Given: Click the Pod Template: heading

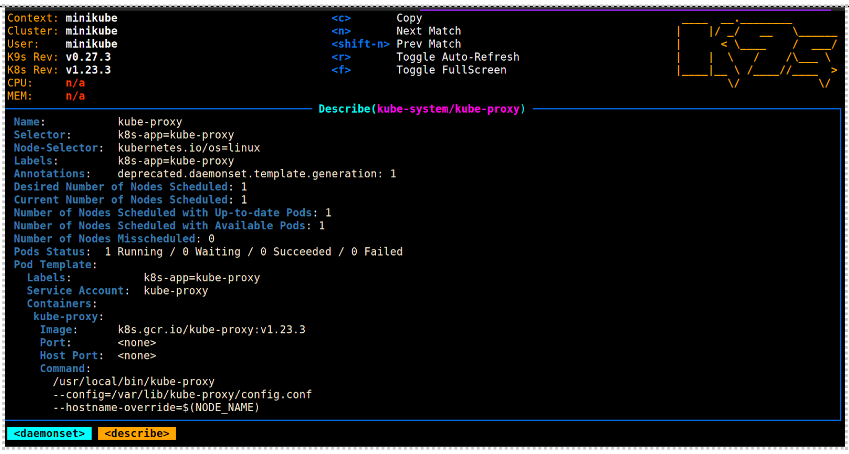Looking at the screenshot, I should tap(56, 265).
